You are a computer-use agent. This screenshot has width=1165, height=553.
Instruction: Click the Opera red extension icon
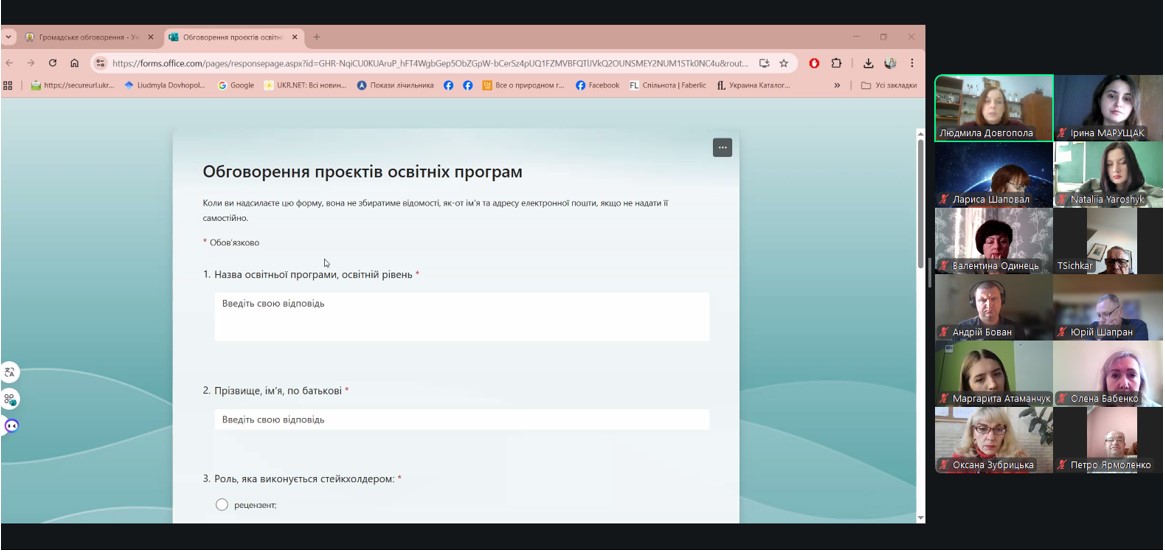[814, 63]
